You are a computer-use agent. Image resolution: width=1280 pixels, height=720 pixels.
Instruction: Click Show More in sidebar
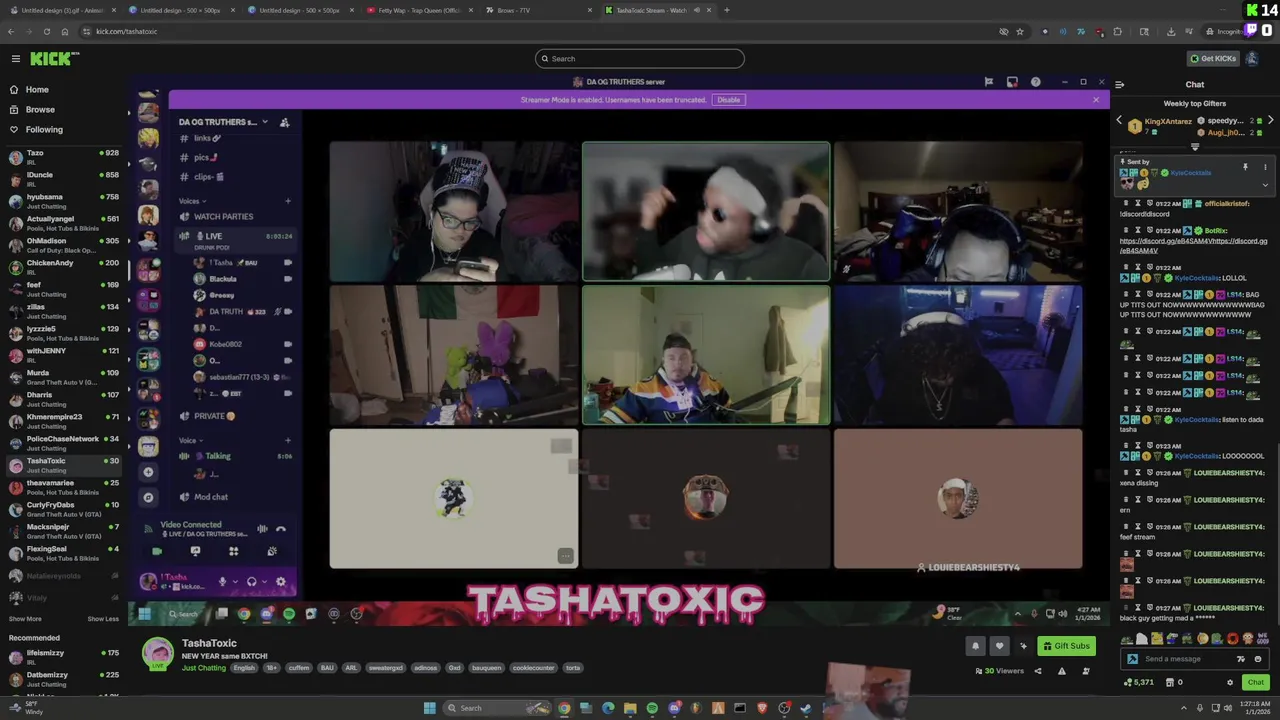pyautogui.click(x=25, y=619)
